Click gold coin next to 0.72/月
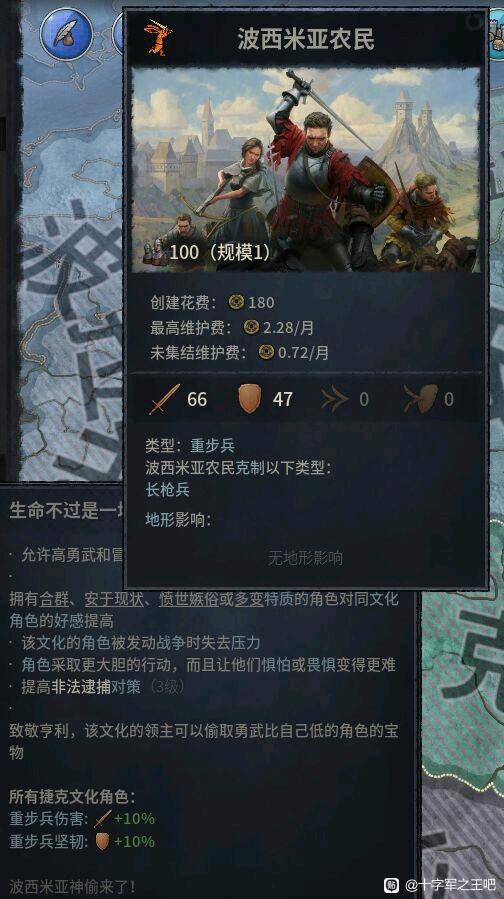This screenshot has height=899, width=504. 266,352
